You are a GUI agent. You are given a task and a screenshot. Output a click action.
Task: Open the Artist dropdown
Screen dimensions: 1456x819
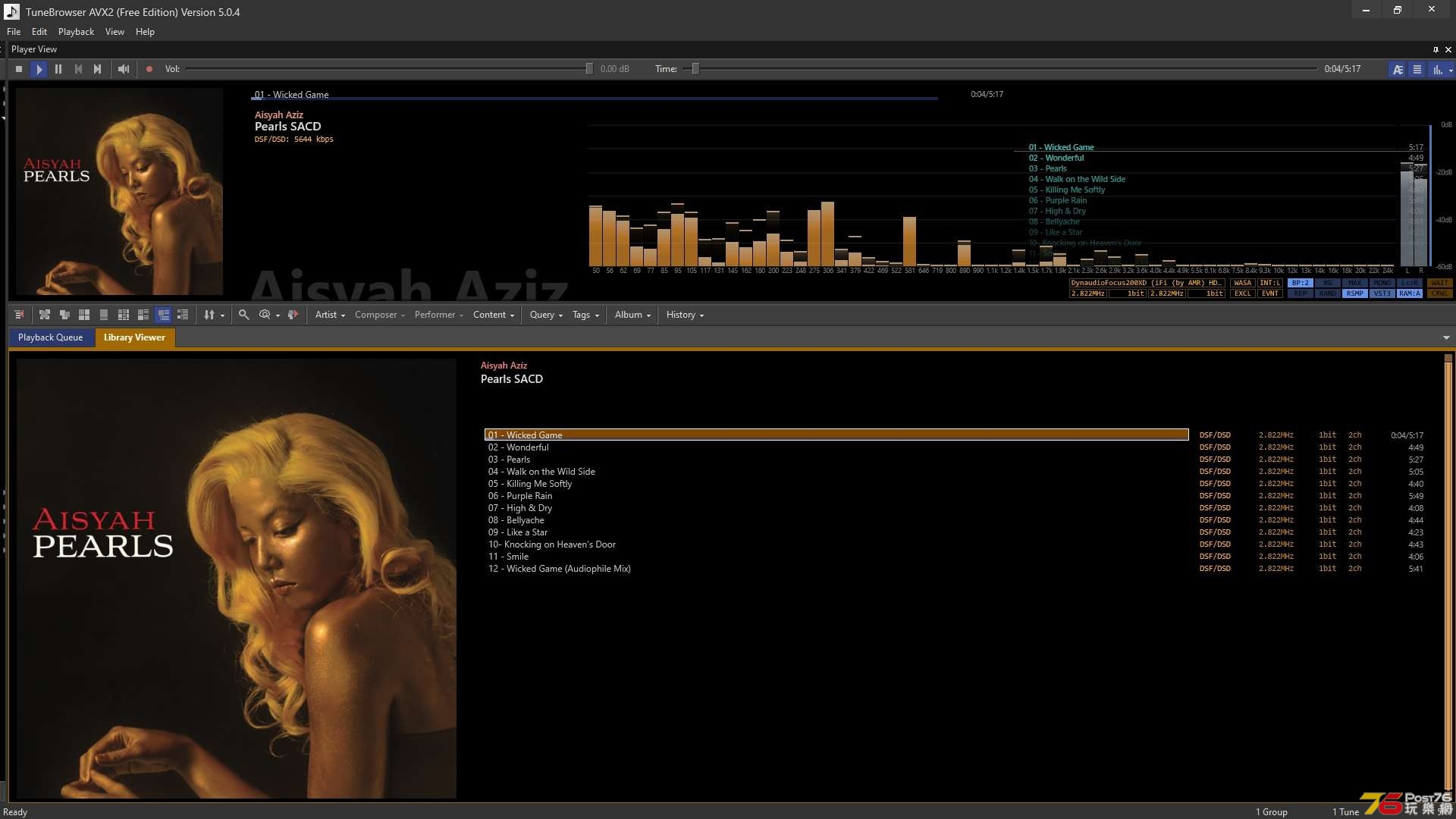[x=330, y=315]
